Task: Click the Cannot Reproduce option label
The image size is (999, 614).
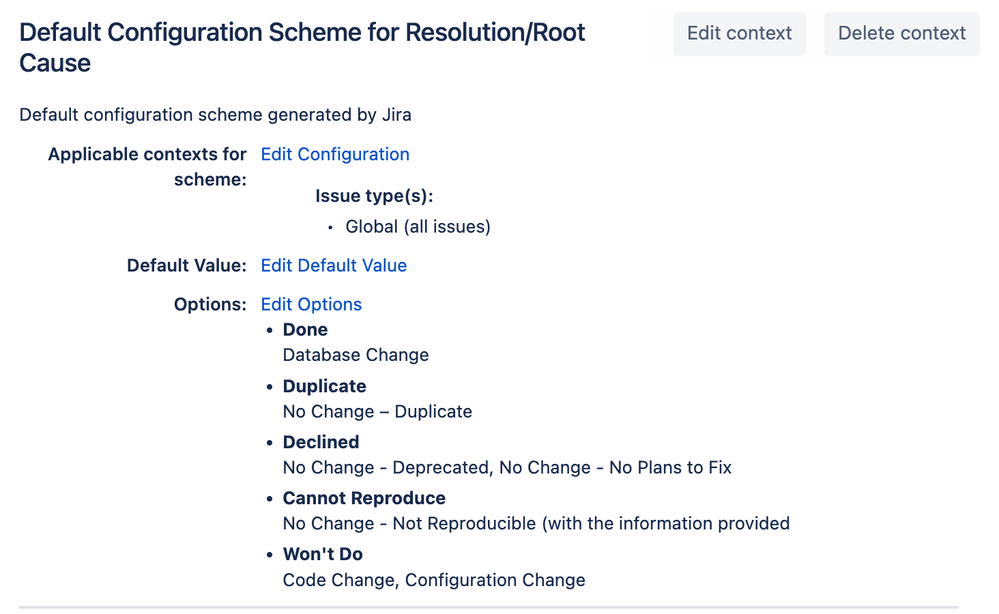Action: pos(364,498)
